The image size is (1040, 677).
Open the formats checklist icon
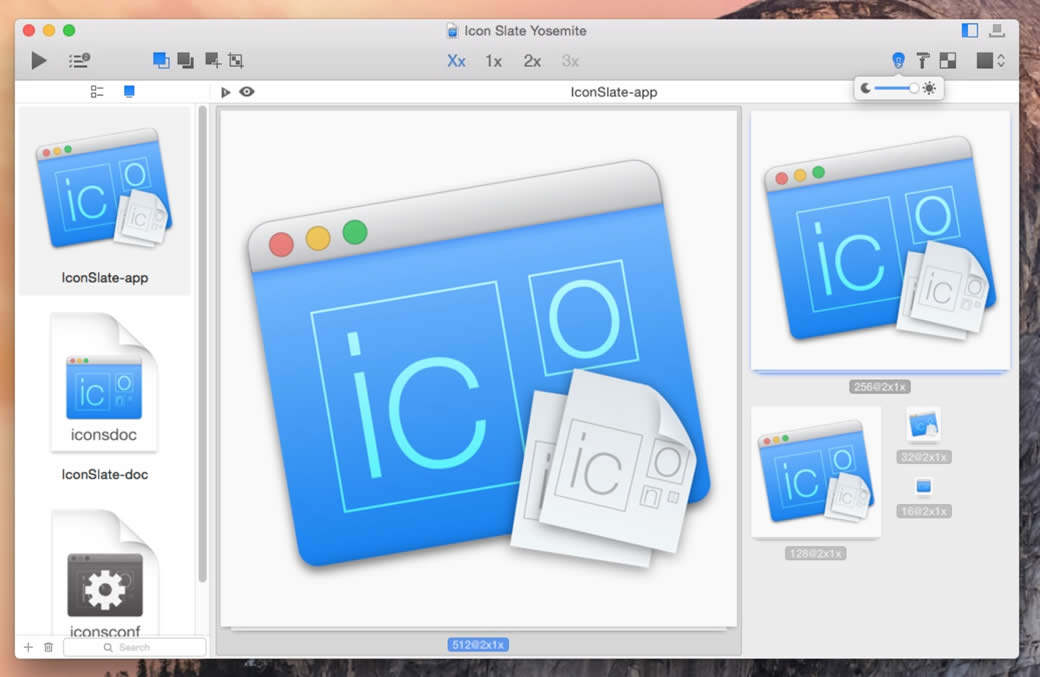tap(78, 60)
